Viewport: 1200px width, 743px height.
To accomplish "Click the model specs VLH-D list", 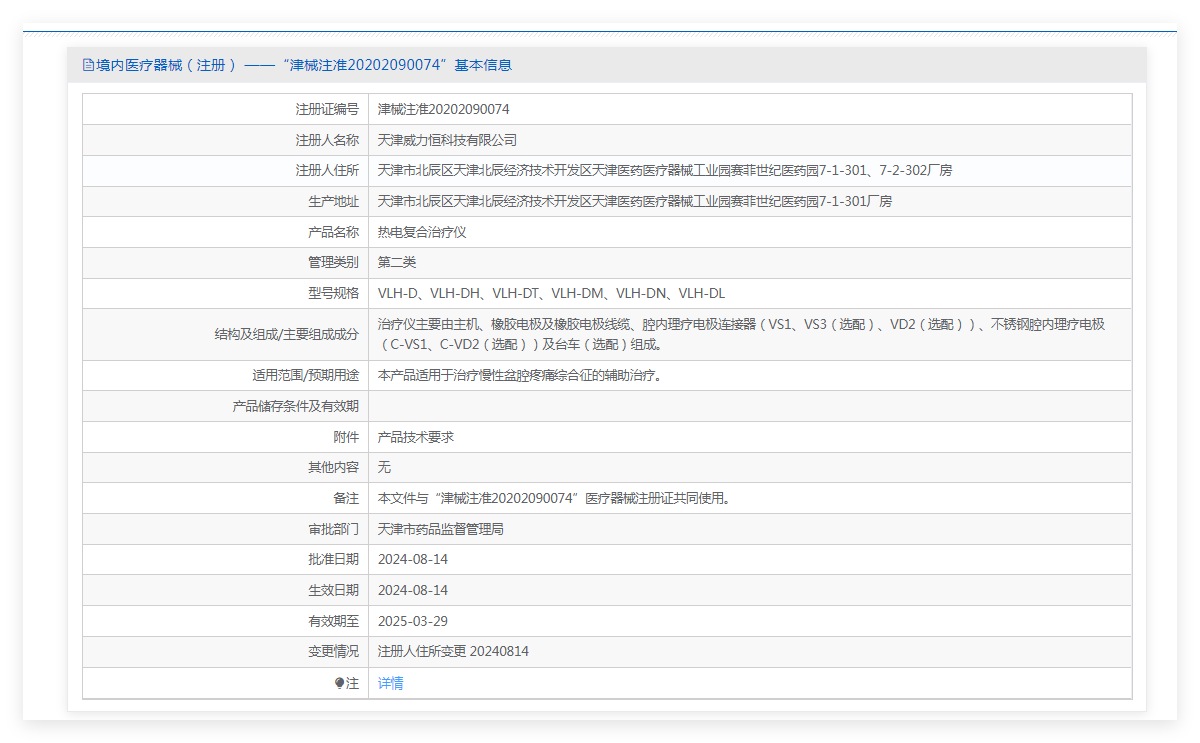I will point(551,293).
